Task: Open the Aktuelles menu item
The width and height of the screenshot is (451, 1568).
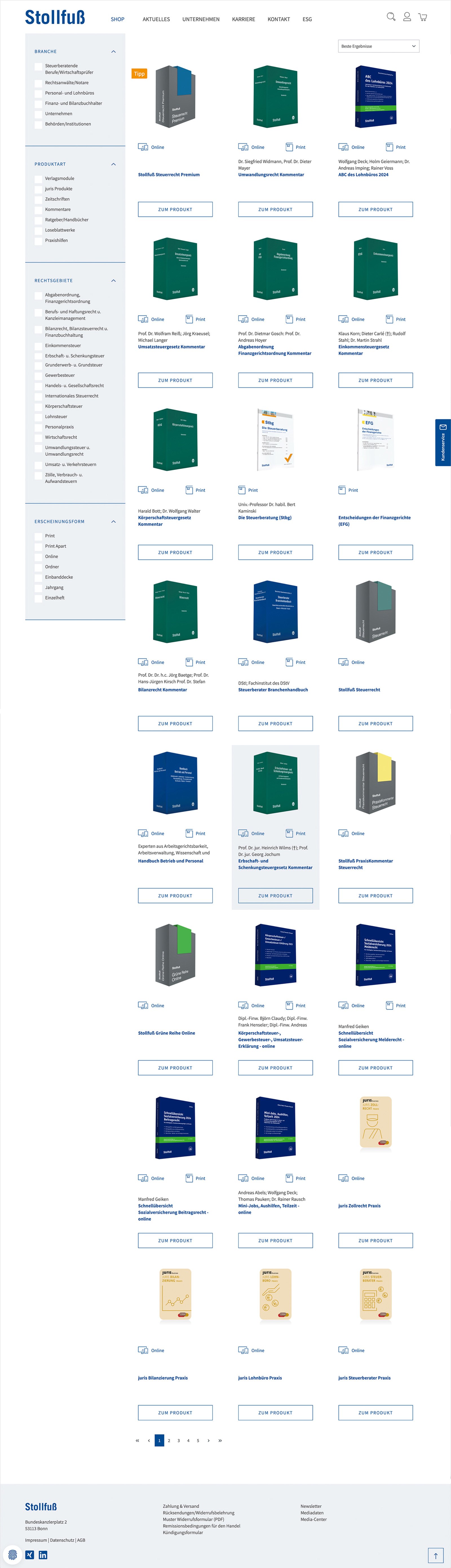Action: 156,19
